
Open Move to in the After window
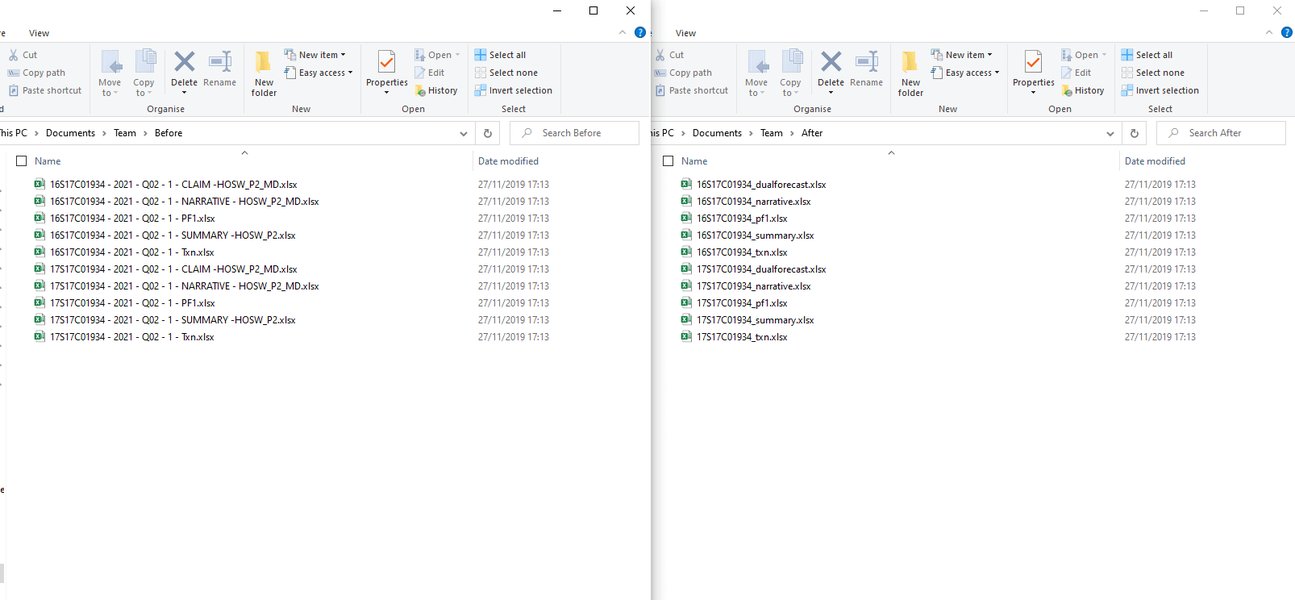[x=757, y=73]
